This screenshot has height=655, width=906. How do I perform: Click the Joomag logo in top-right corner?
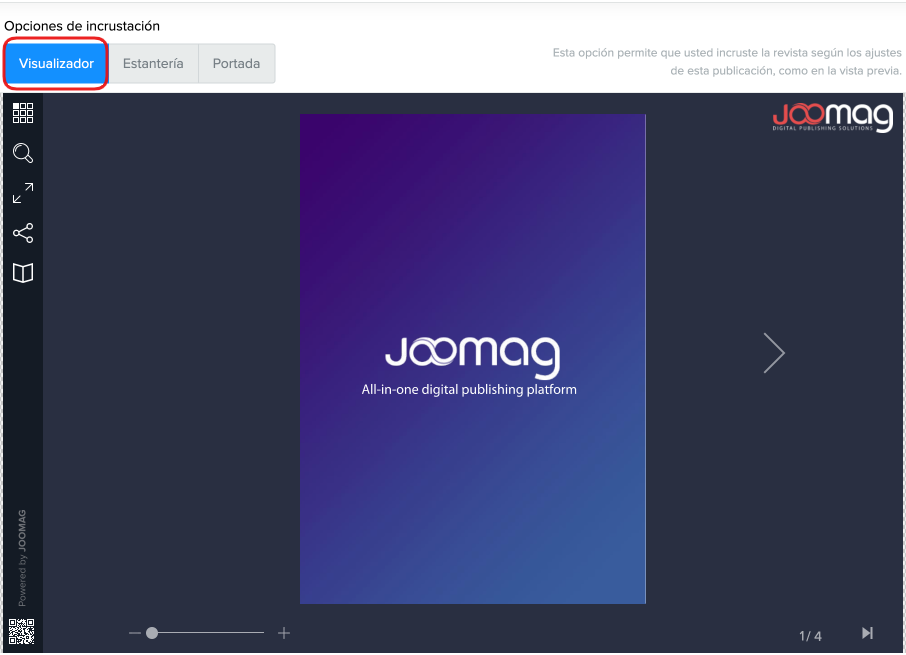832,116
